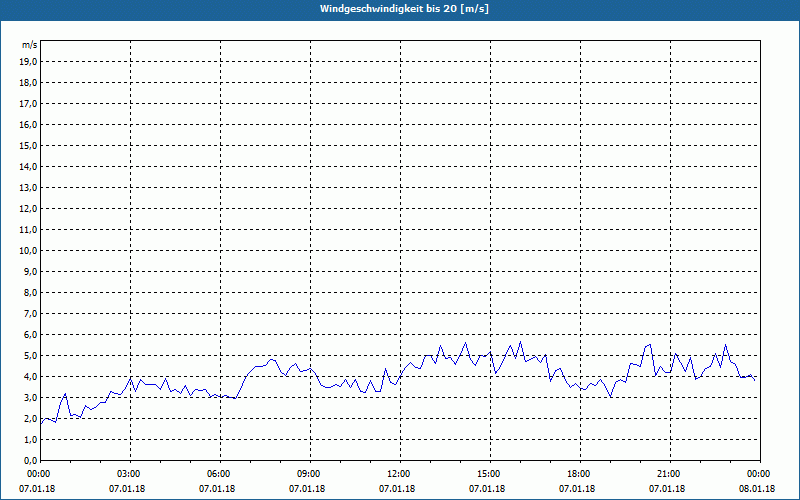Image resolution: width=800 pixels, height=500 pixels.
Task: Click the 09:00 x-axis time label
Action: click(x=310, y=474)
